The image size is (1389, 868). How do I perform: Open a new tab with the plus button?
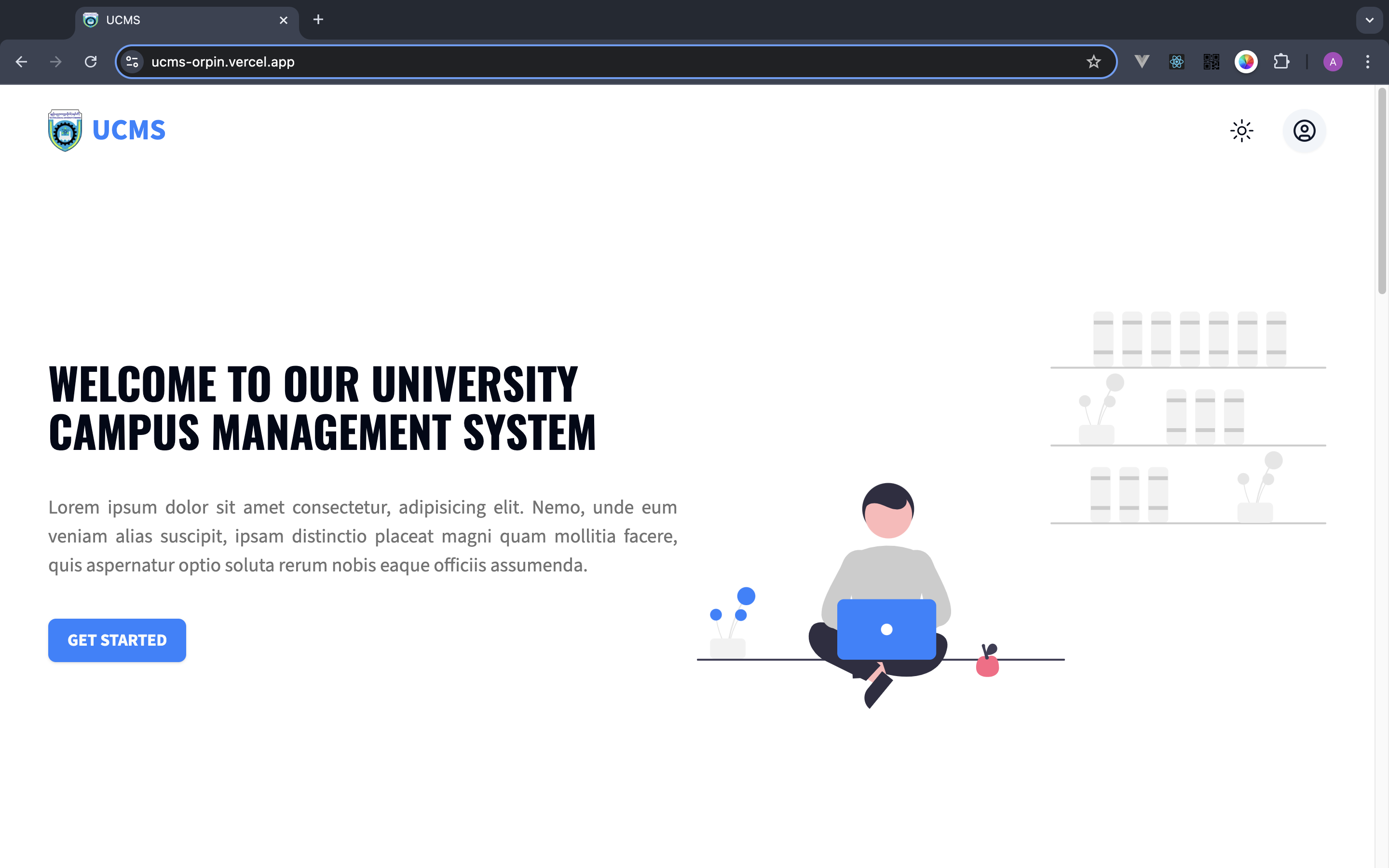pyautogui.click(x=318, y=20)
